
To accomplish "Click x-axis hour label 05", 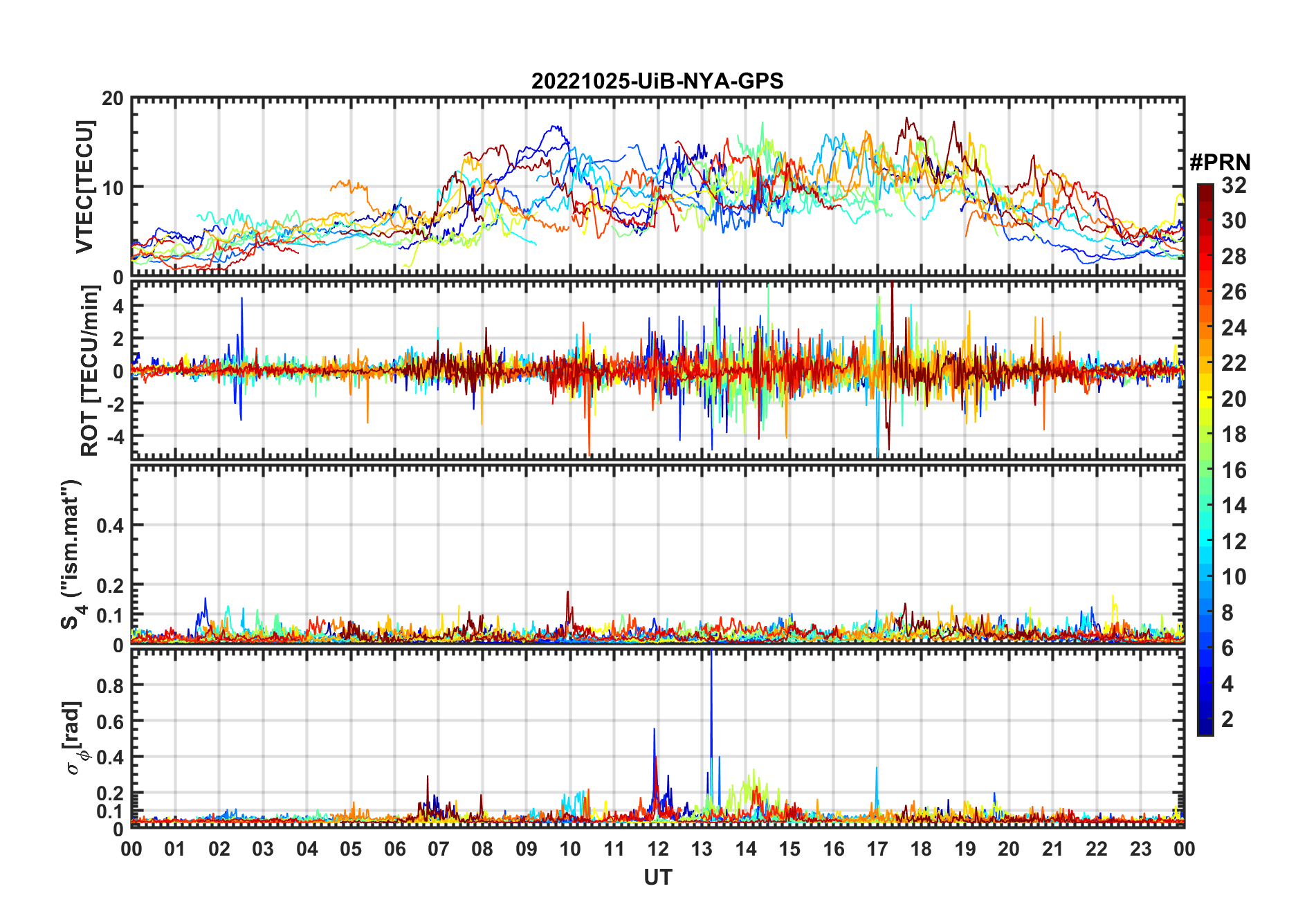I will click(x=351, y=849).
